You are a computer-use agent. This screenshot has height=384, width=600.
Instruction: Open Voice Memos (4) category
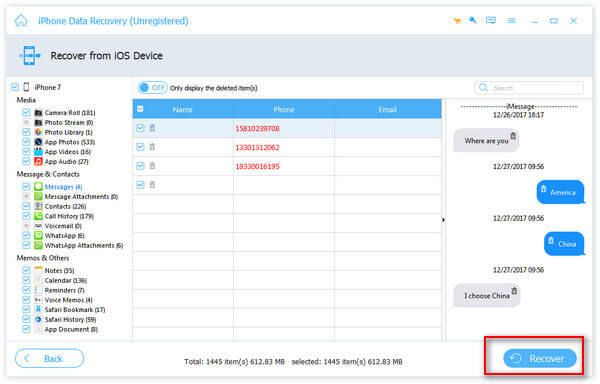click(68, 300)
